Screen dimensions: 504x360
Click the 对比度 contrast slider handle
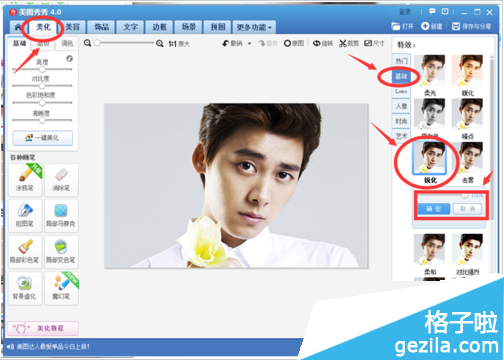pos(42,86)
